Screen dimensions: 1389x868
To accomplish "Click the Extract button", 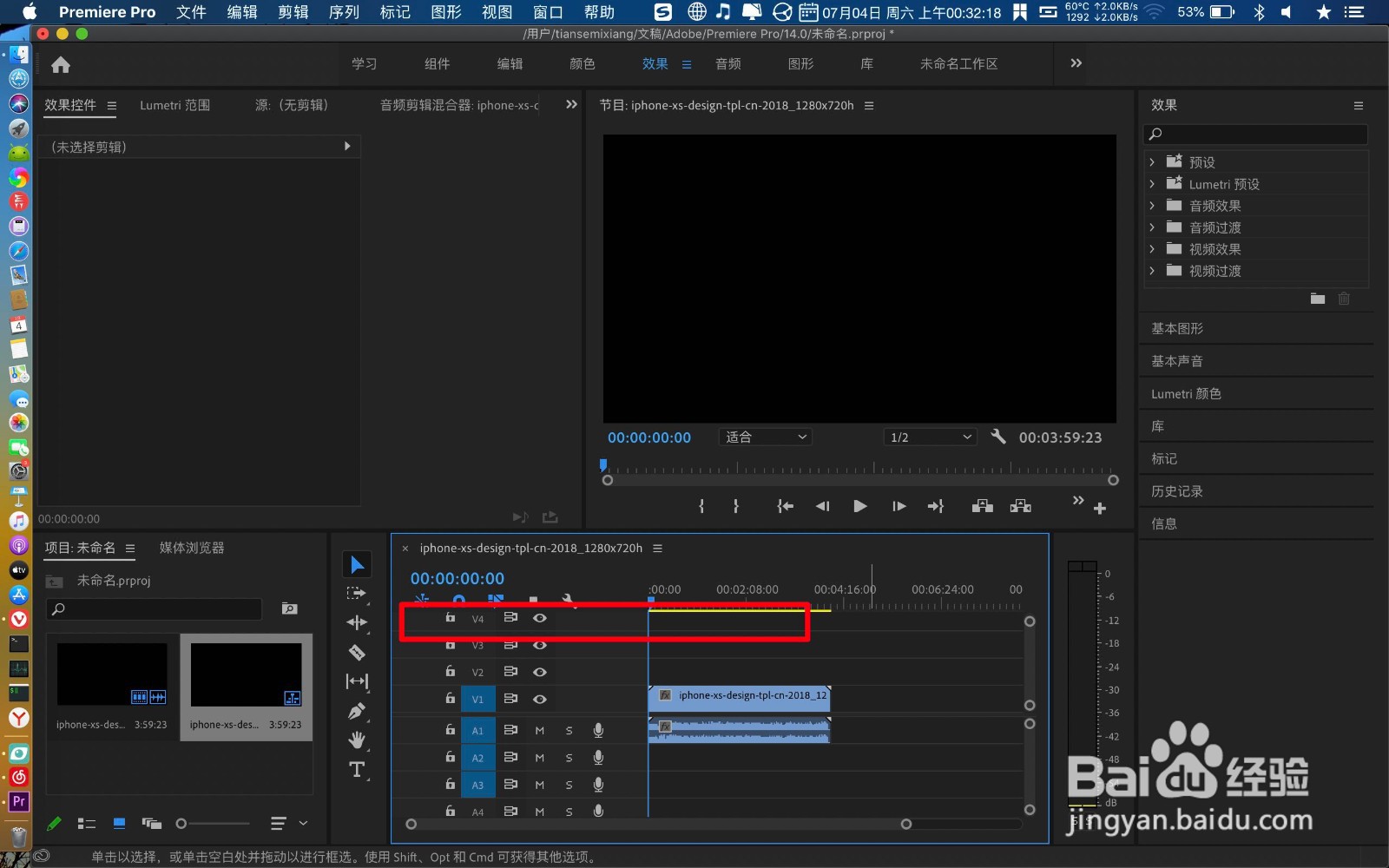I will (1021, 506).
